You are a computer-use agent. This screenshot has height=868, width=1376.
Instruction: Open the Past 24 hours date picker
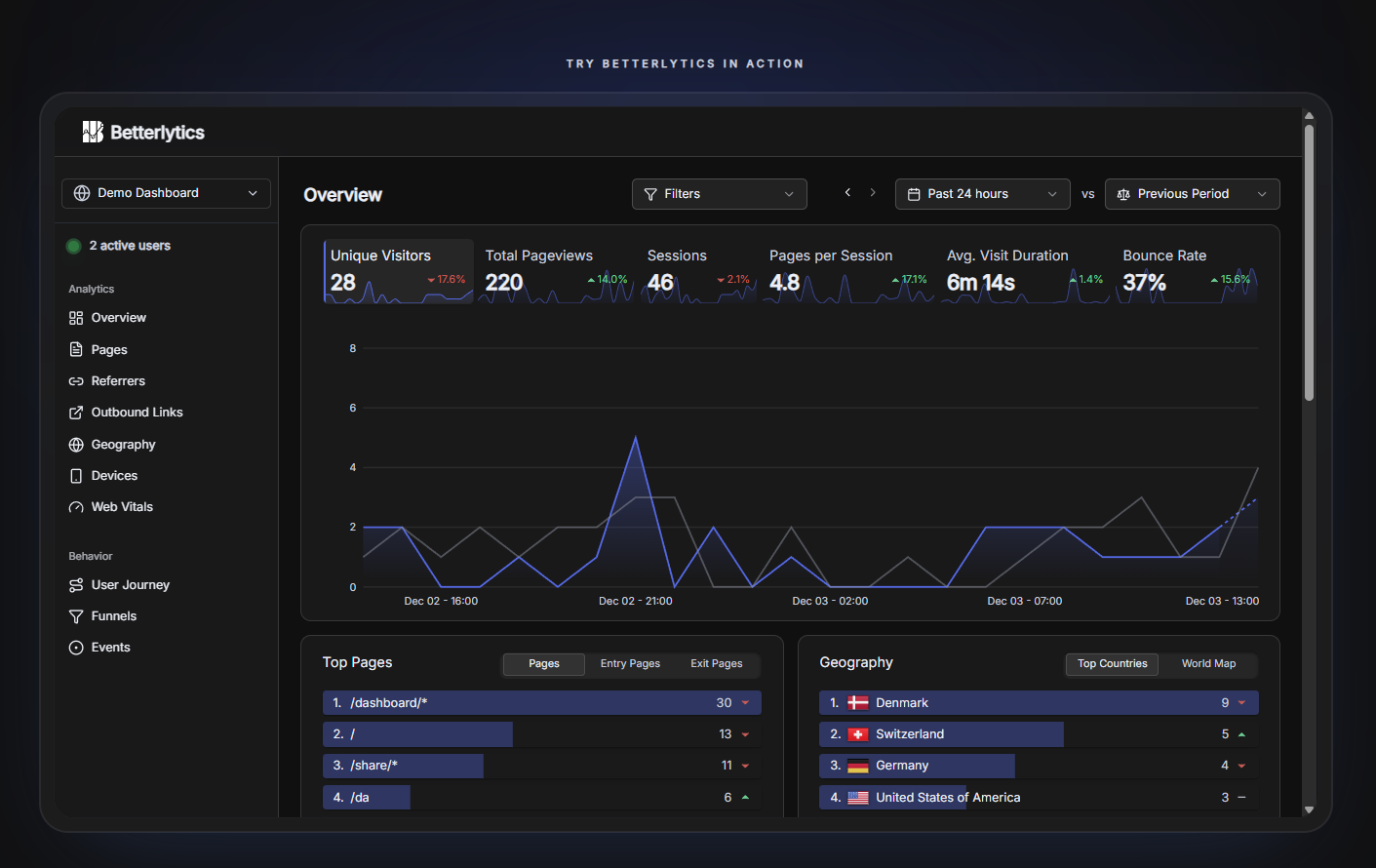click(x=981, y=193)
